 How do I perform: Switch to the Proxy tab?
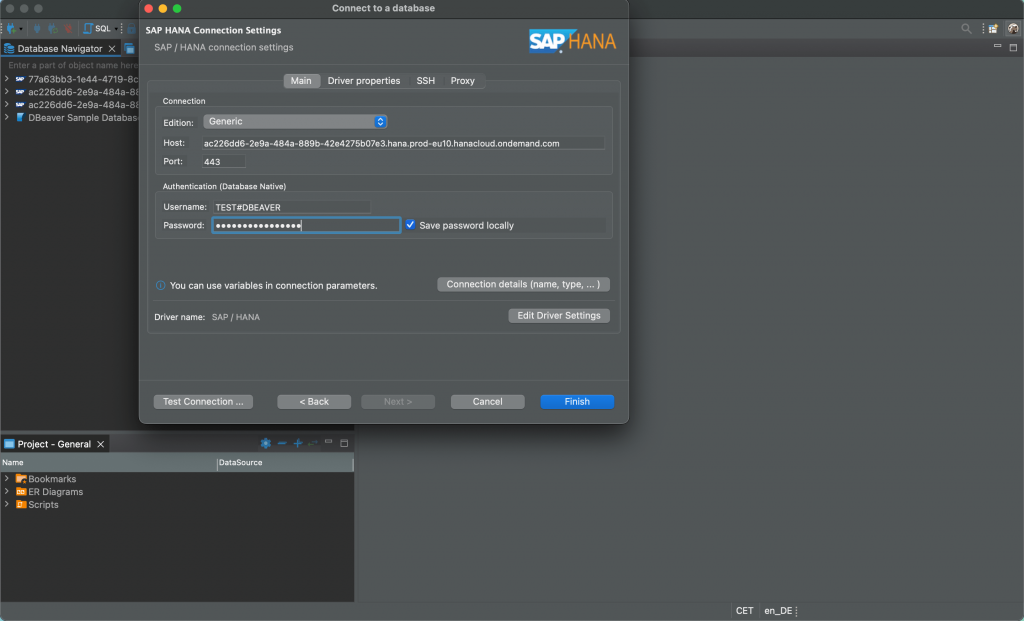[462, 80]
